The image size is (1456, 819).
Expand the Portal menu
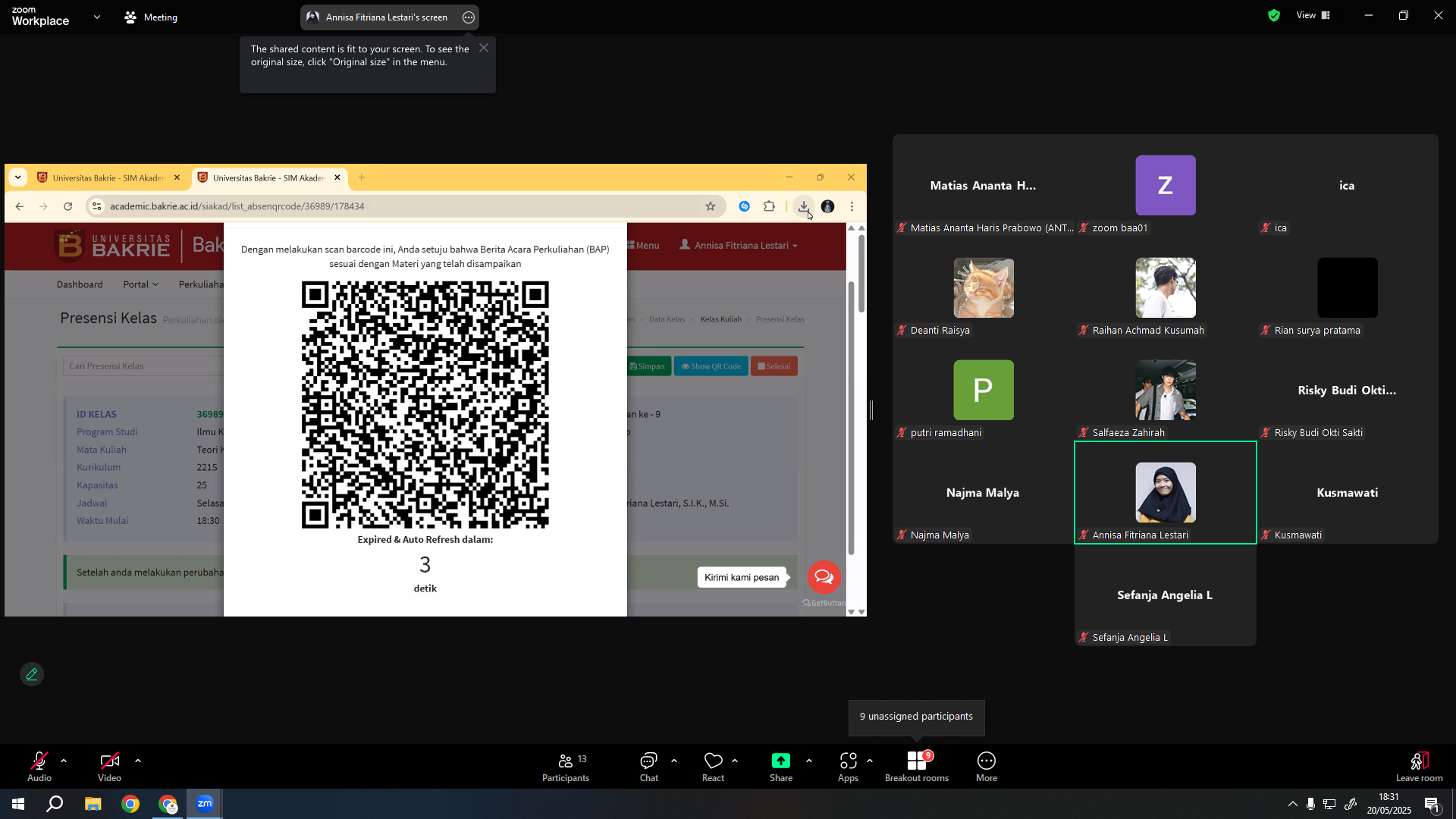141,284
